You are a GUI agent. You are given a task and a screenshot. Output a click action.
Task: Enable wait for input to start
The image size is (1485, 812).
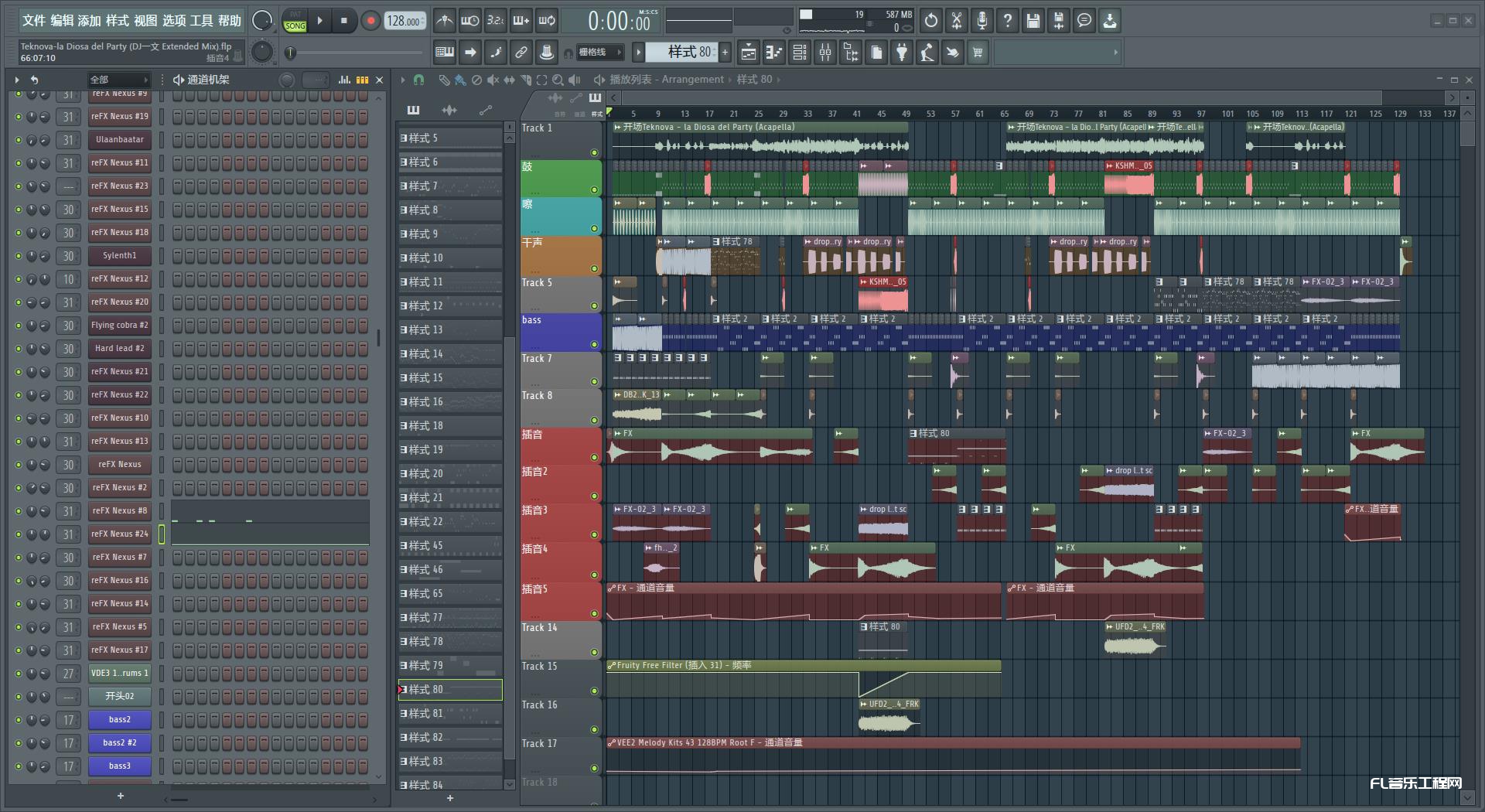pos(469,21)
